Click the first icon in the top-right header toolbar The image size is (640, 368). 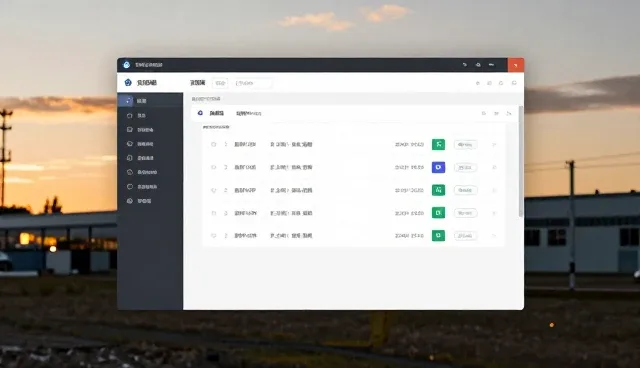coord(478,83)
